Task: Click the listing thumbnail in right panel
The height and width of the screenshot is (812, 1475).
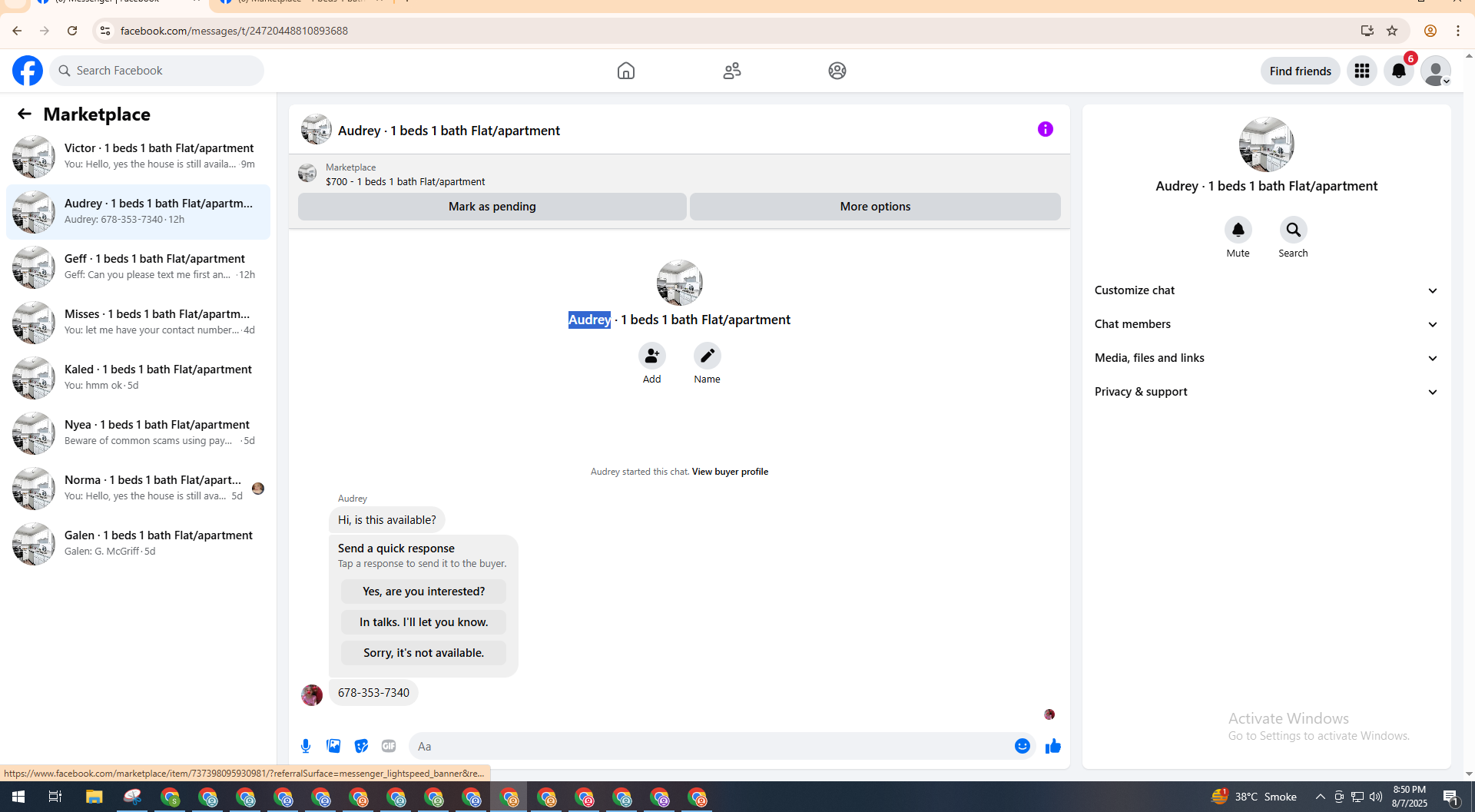Action: coord(1267,144)
